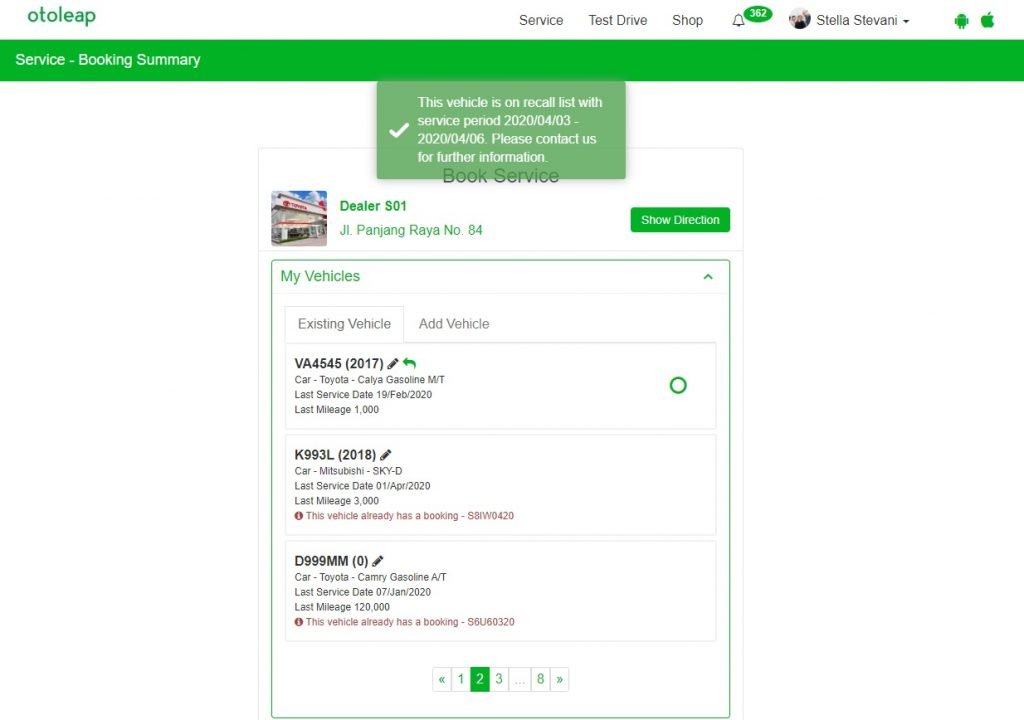1024x720 pixels.
Task: Open Stella Stevani user dropdown
Action: click(x=850, y=20)
